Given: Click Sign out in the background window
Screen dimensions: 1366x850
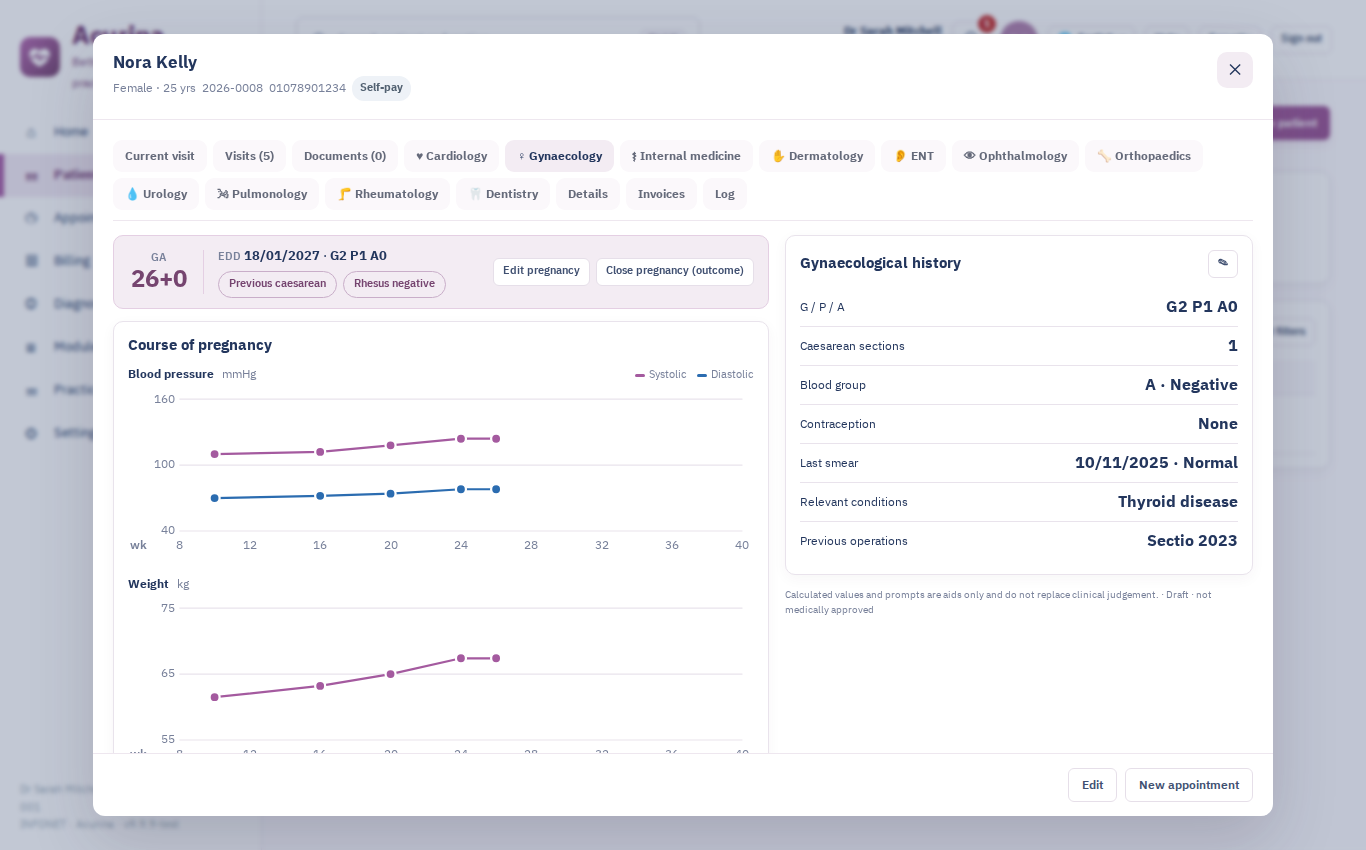Looking at the screenshot, I should click(1301, 38).
